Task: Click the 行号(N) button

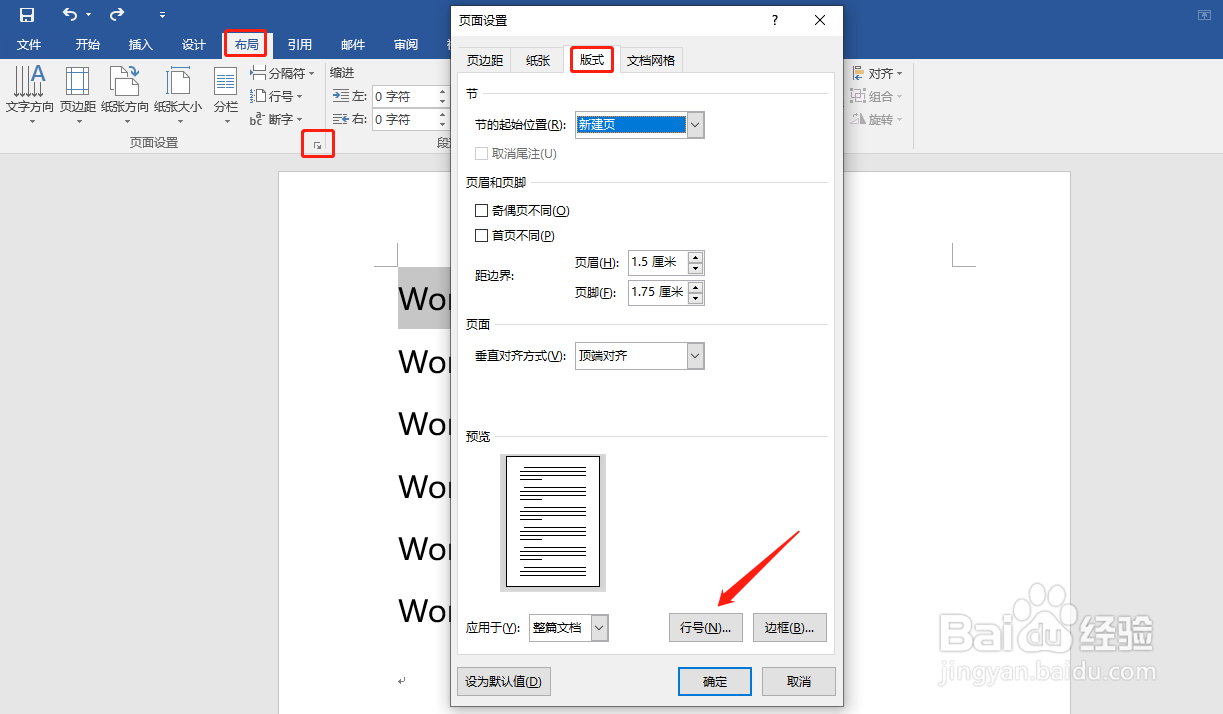Action: click(x=706, y=627)
